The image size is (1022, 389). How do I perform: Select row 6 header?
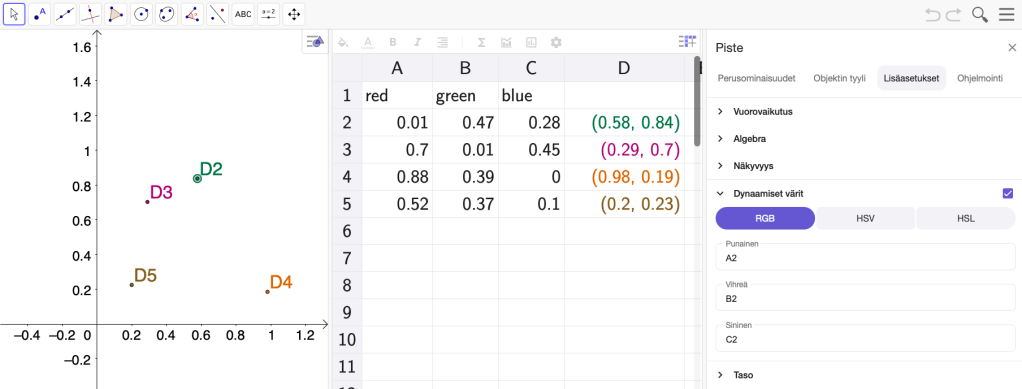(x=347, y=231)
